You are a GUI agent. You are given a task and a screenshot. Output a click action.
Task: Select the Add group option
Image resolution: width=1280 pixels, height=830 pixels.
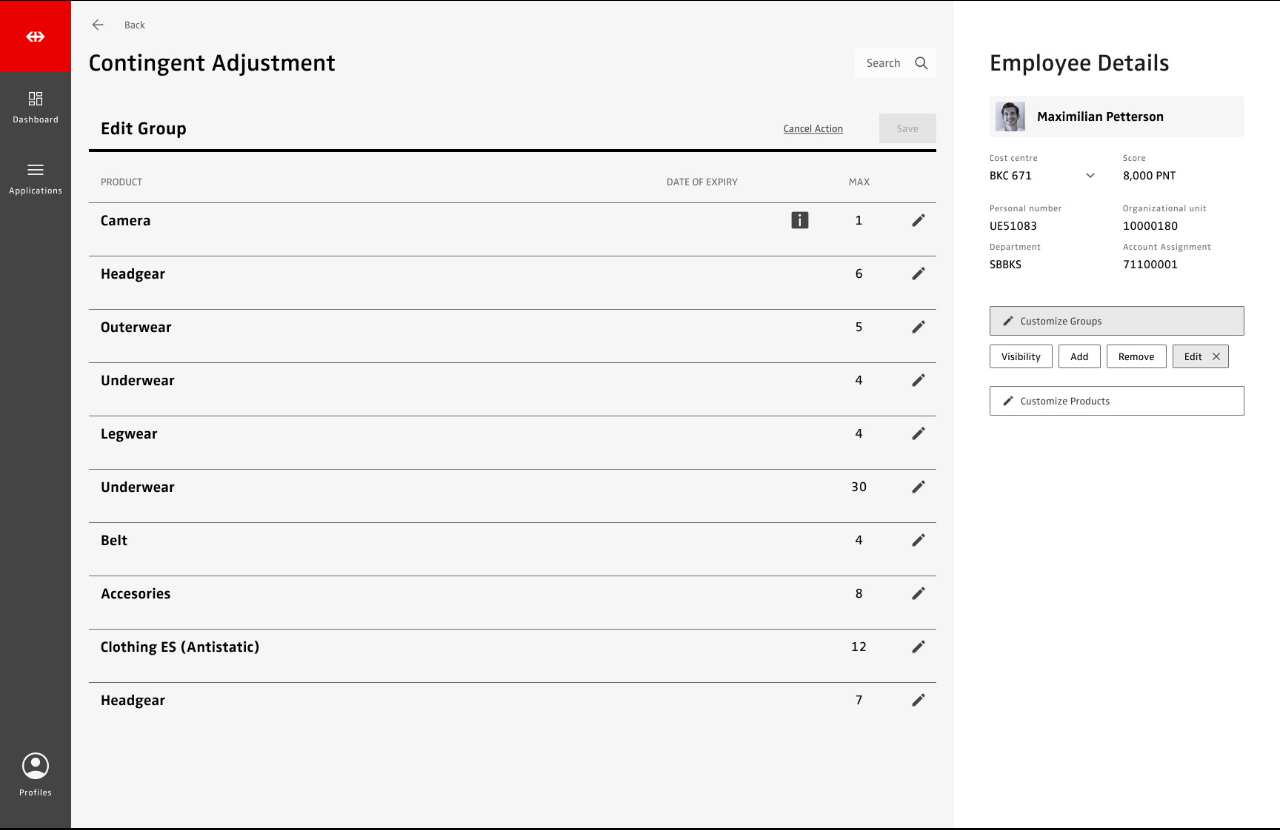[x=1079, y=357]
